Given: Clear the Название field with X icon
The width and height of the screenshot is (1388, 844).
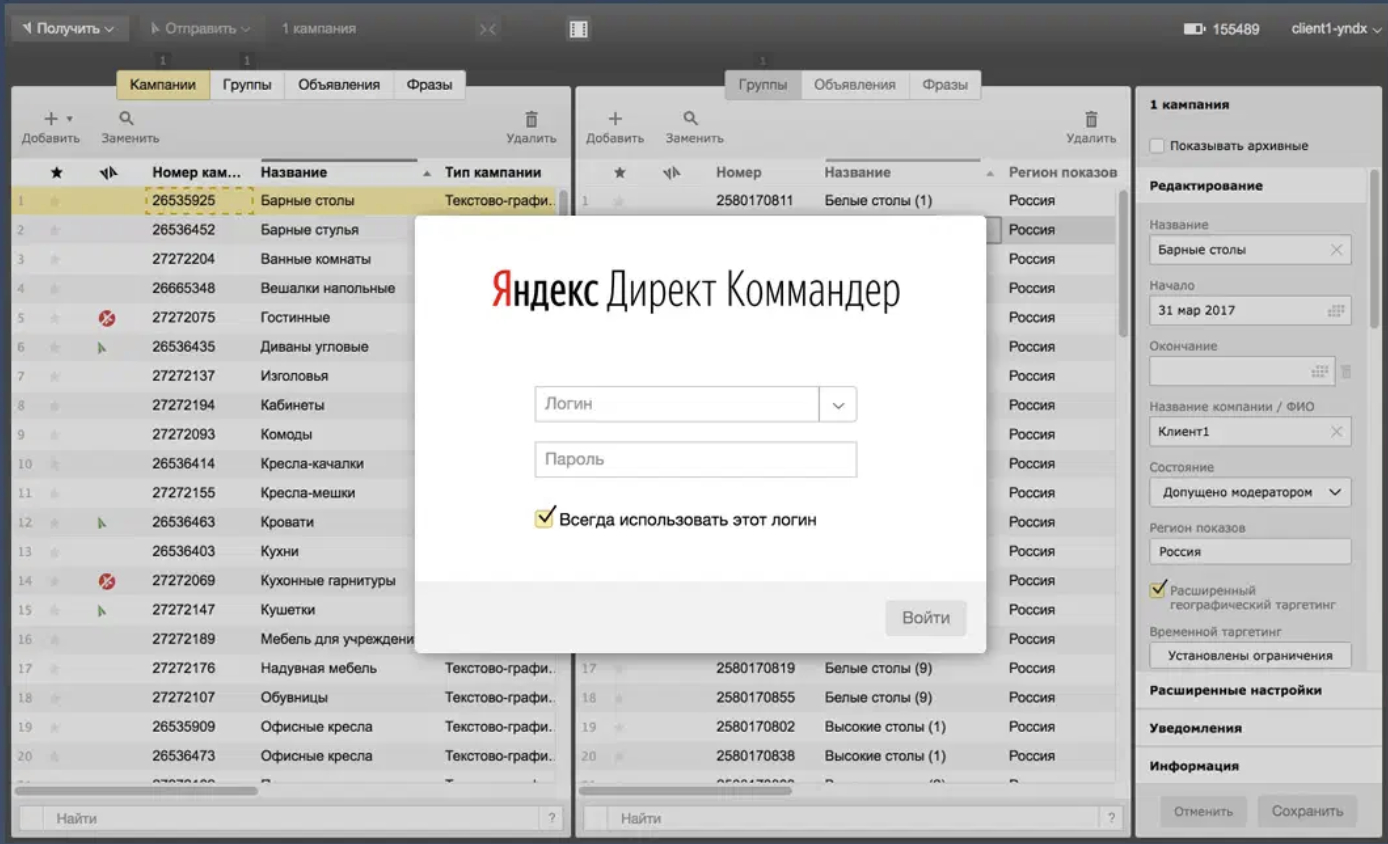Looking at the screenshot, I should (1336, 250).
